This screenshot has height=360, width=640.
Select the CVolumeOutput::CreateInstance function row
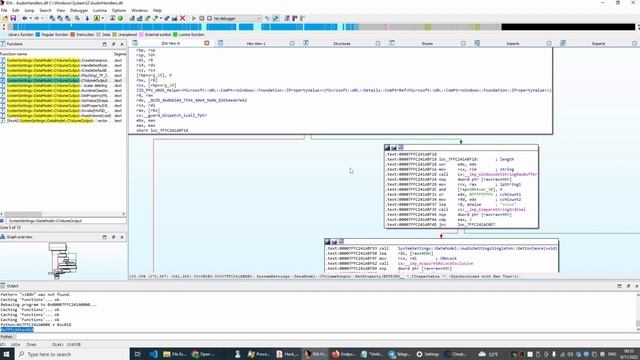(x=62, y=60)
